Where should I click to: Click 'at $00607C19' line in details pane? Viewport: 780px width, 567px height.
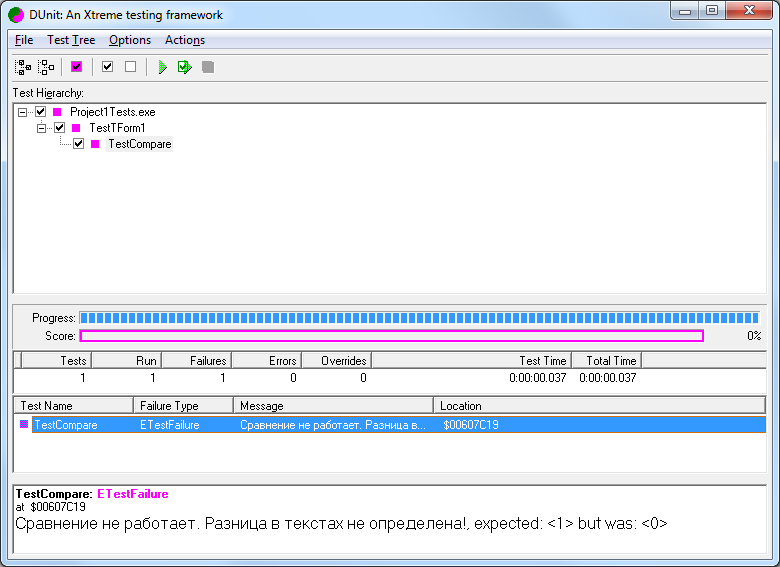click(51, 507)
